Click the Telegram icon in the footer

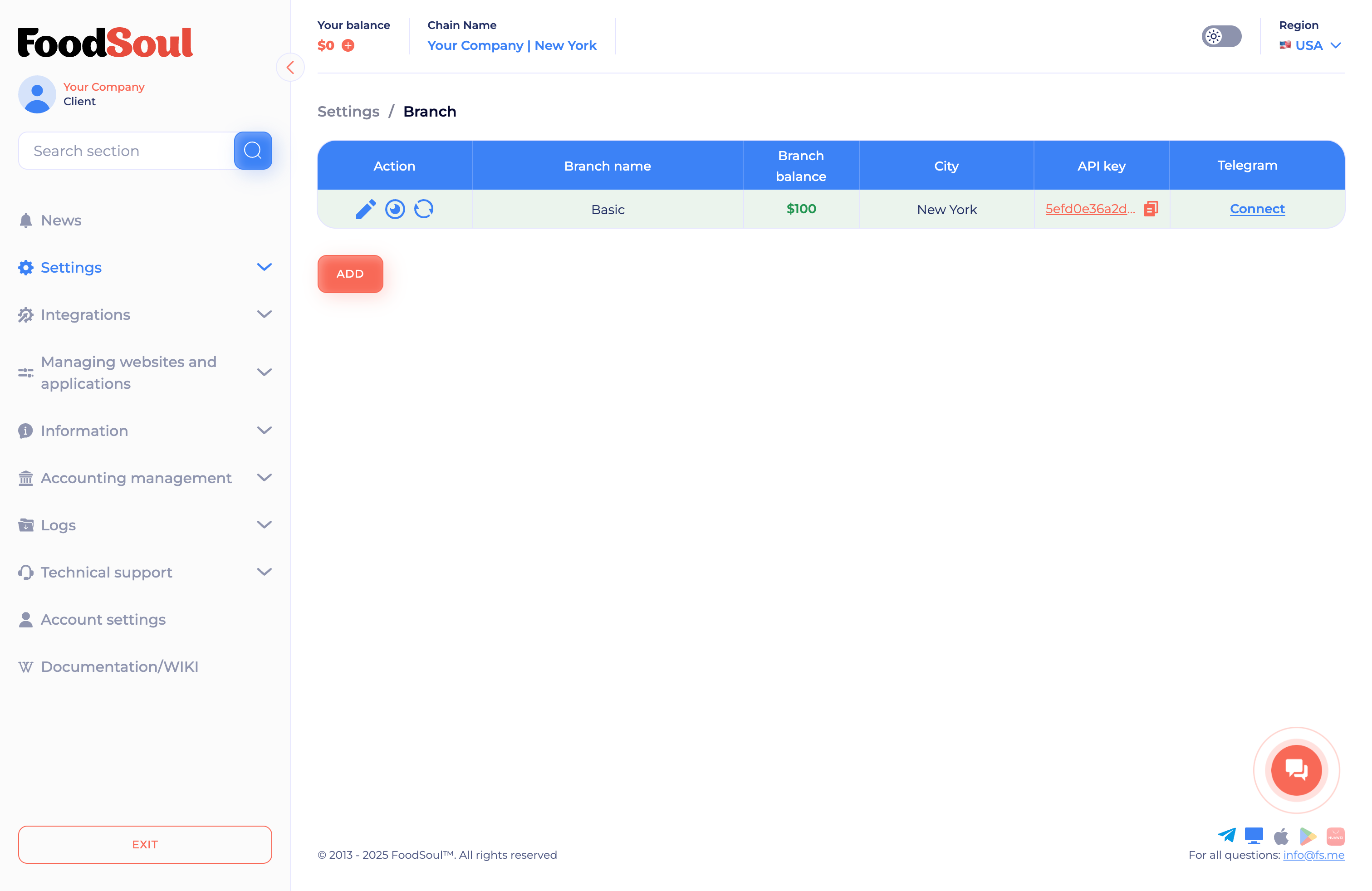1226,835
